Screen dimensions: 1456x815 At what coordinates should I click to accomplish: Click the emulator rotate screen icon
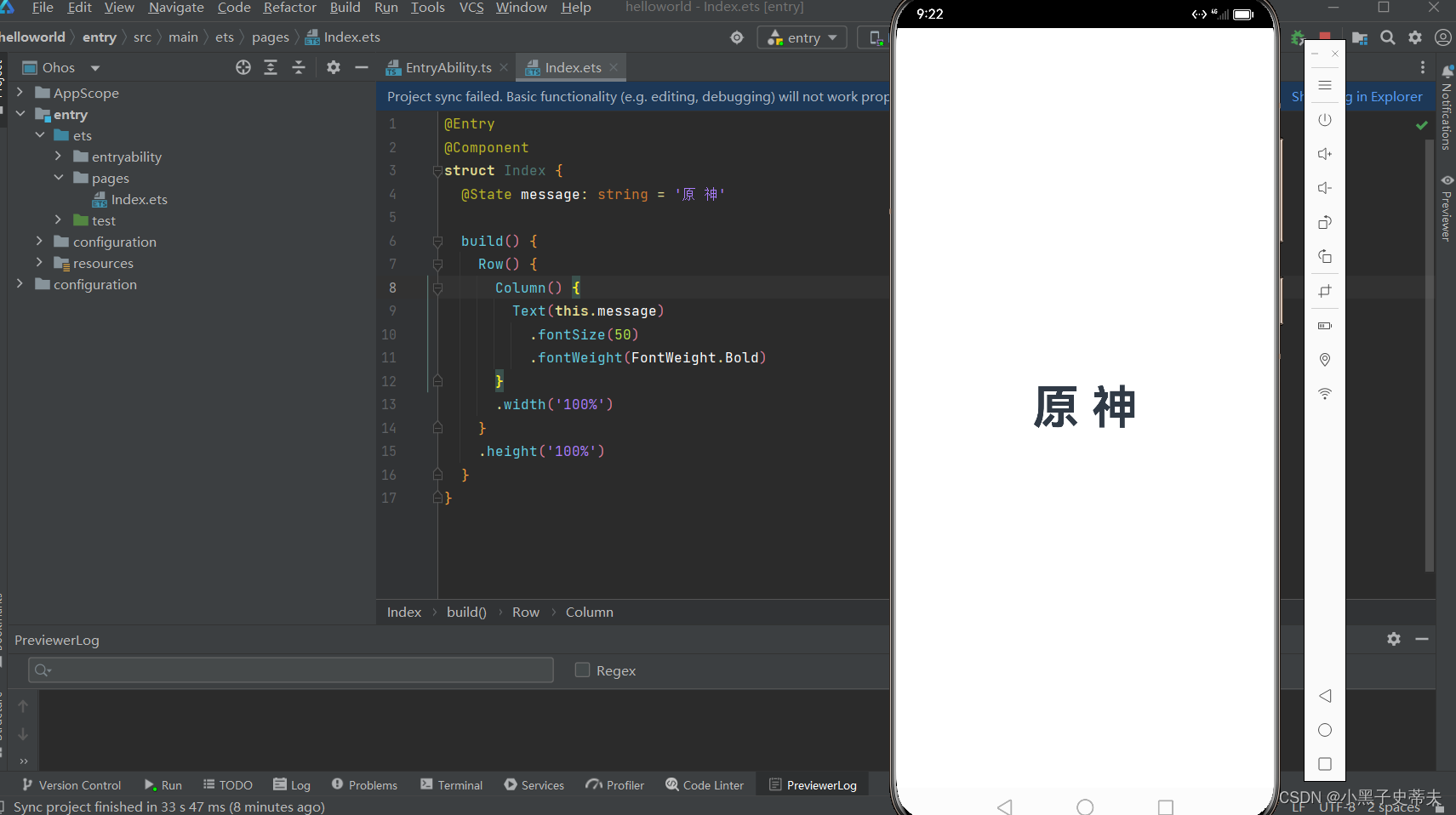coord(1325,223)
